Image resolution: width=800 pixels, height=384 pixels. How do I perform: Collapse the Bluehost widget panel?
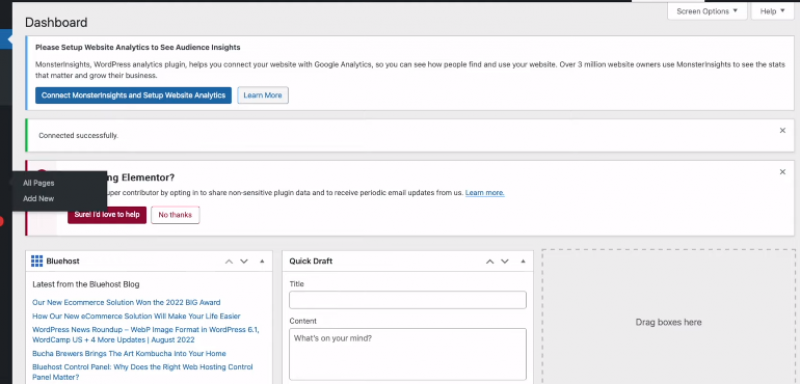click(262, 262)
